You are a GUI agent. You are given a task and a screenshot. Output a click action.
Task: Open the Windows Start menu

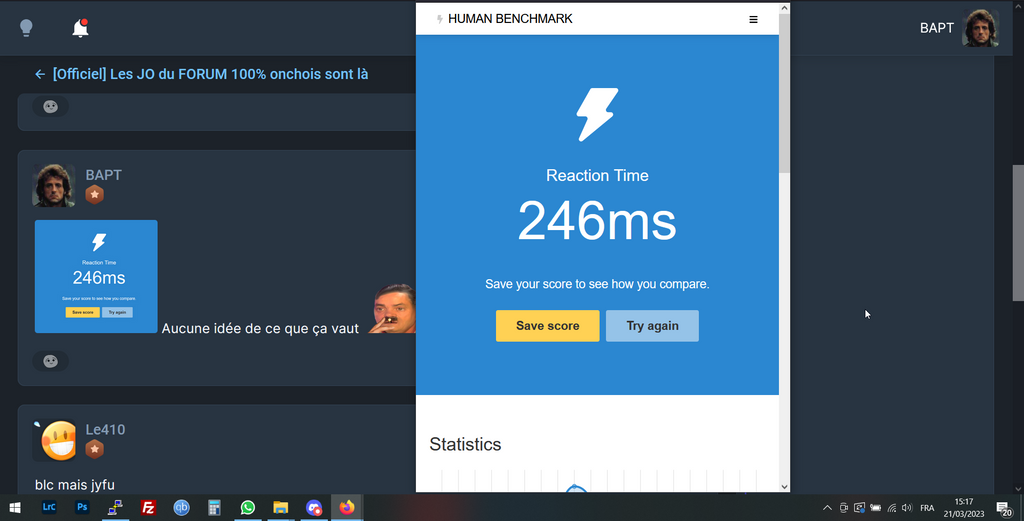coord(15,507)
